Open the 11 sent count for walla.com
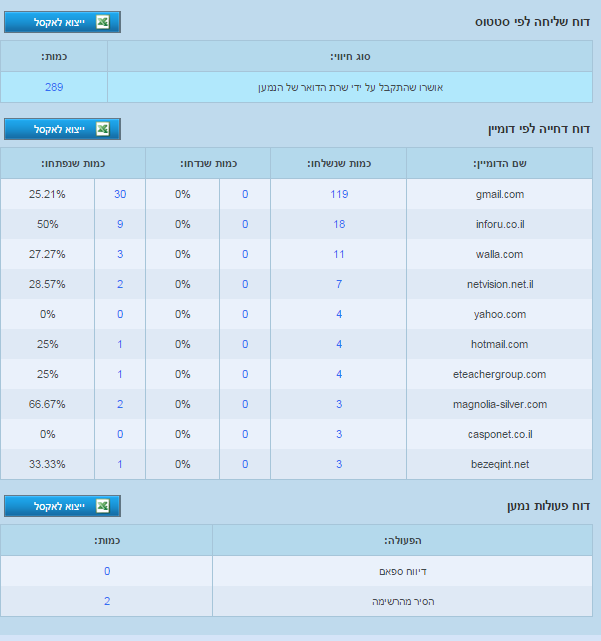The image size is (601, 641). [339, 254]
